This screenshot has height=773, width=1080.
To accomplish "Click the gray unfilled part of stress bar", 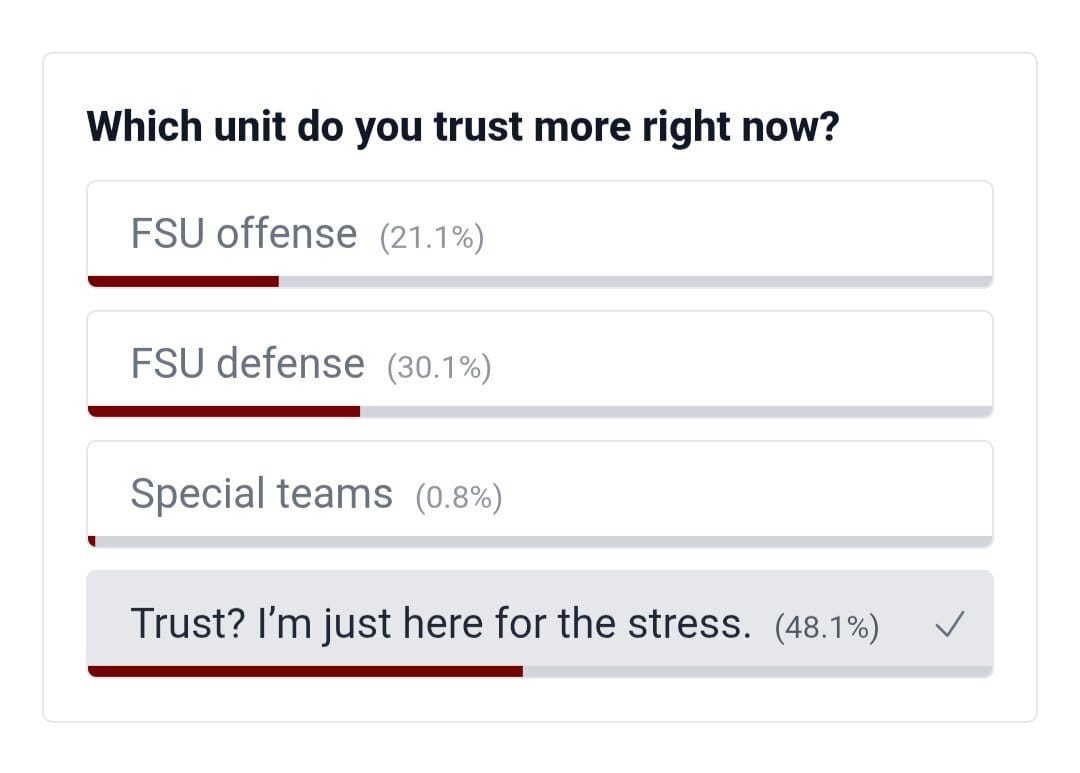I will 757,671.
